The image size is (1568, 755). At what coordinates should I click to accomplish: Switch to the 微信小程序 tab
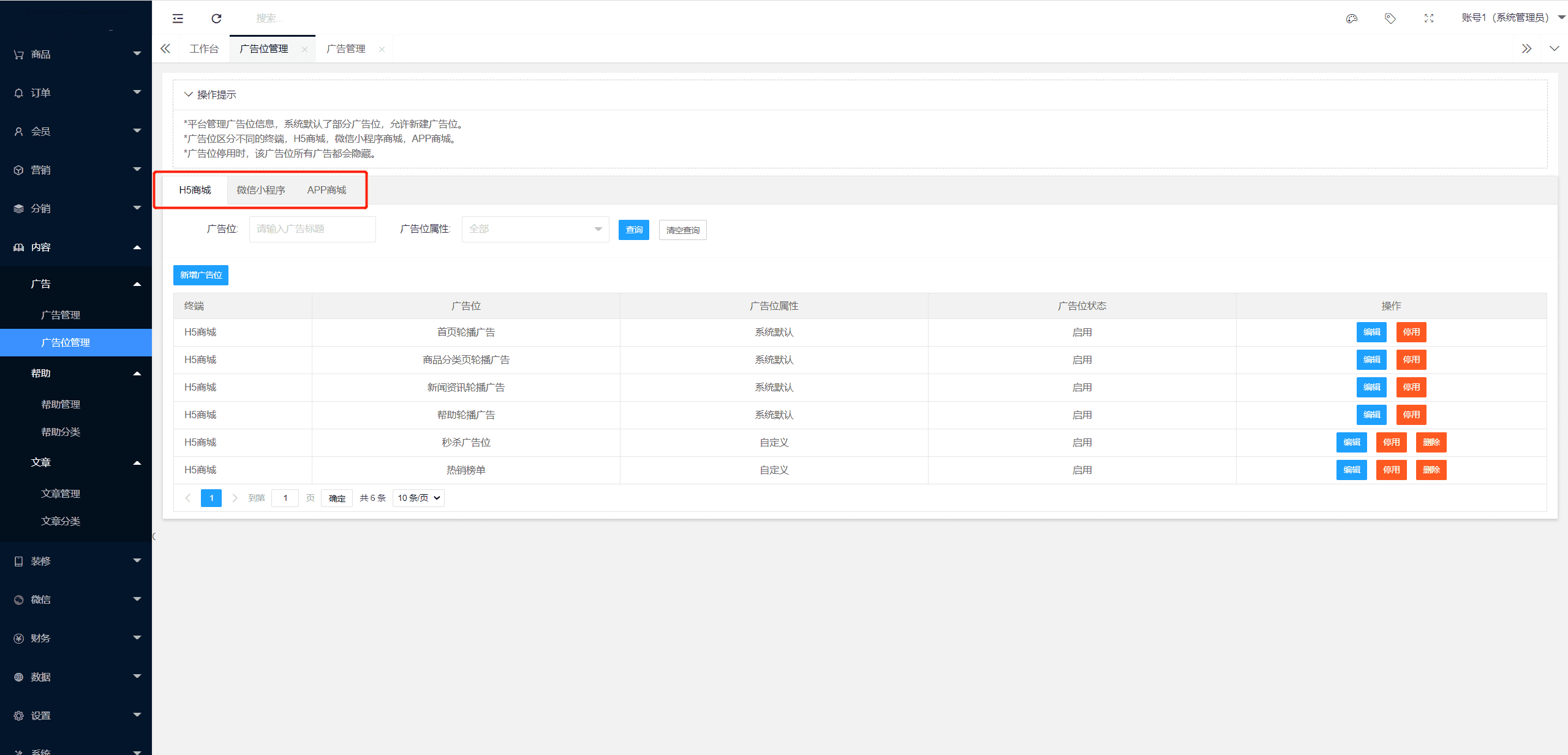(x=261, y=190)
